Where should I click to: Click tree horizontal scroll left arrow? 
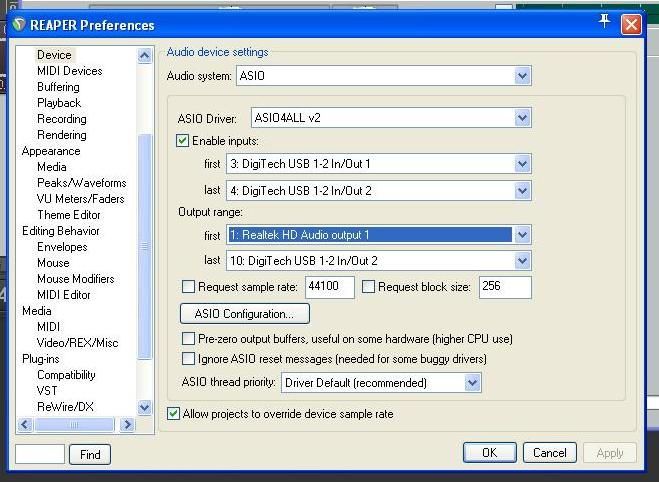pos(25,424)
